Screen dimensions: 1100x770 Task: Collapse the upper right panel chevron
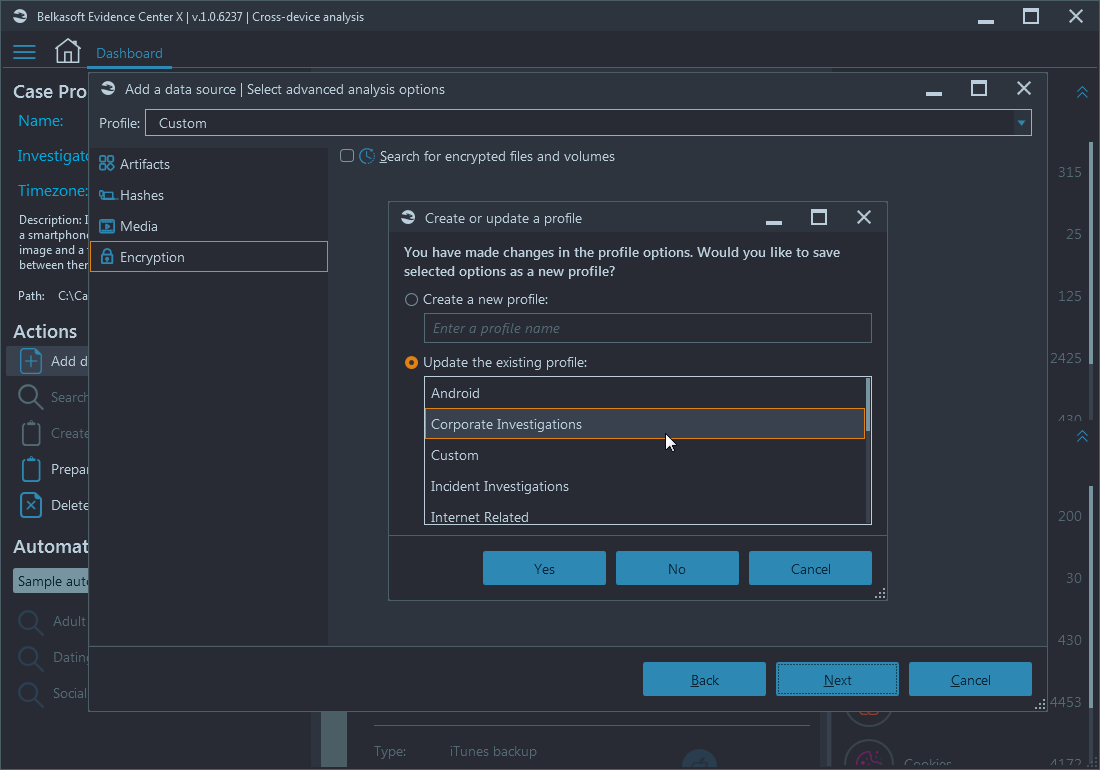[x=1082, y=93]
